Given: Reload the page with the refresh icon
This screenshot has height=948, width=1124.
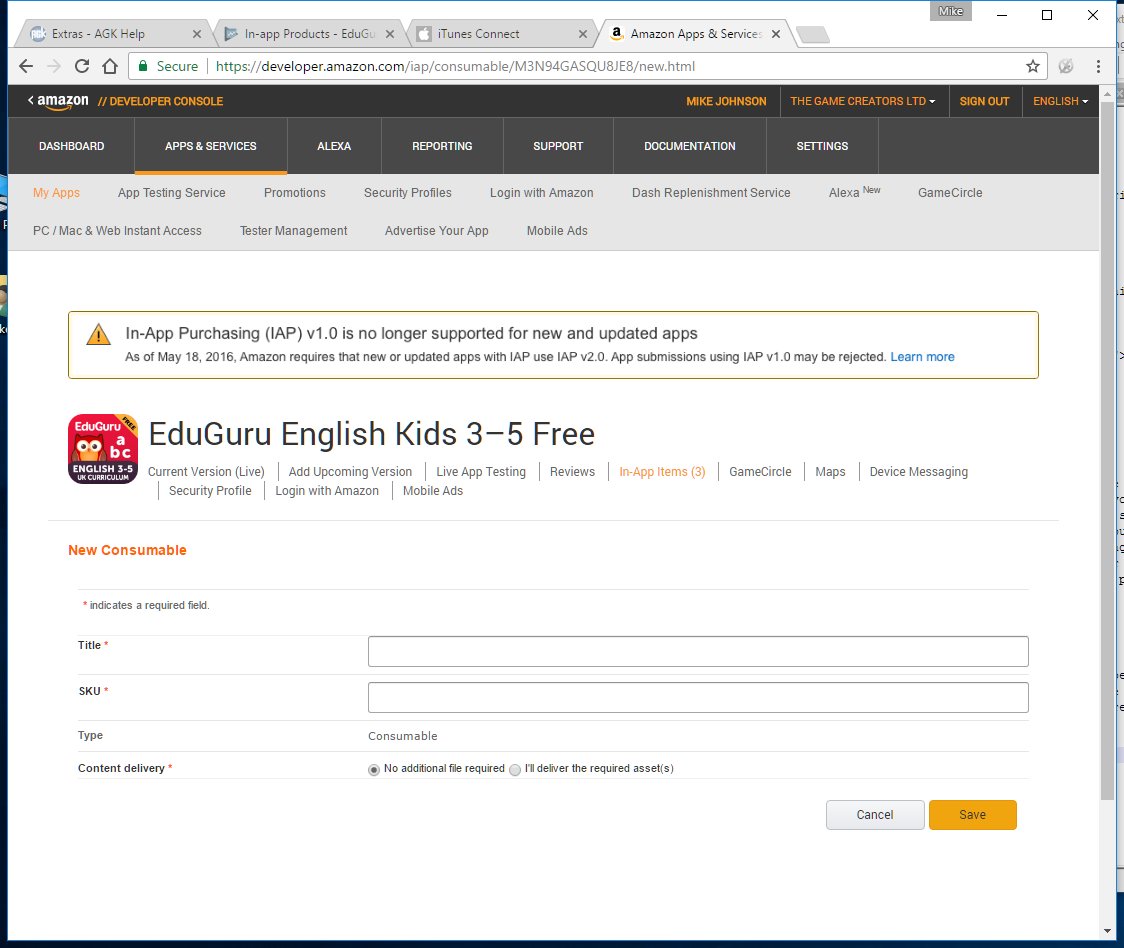Looking at the screenshot, I should [x=82, y=66].
